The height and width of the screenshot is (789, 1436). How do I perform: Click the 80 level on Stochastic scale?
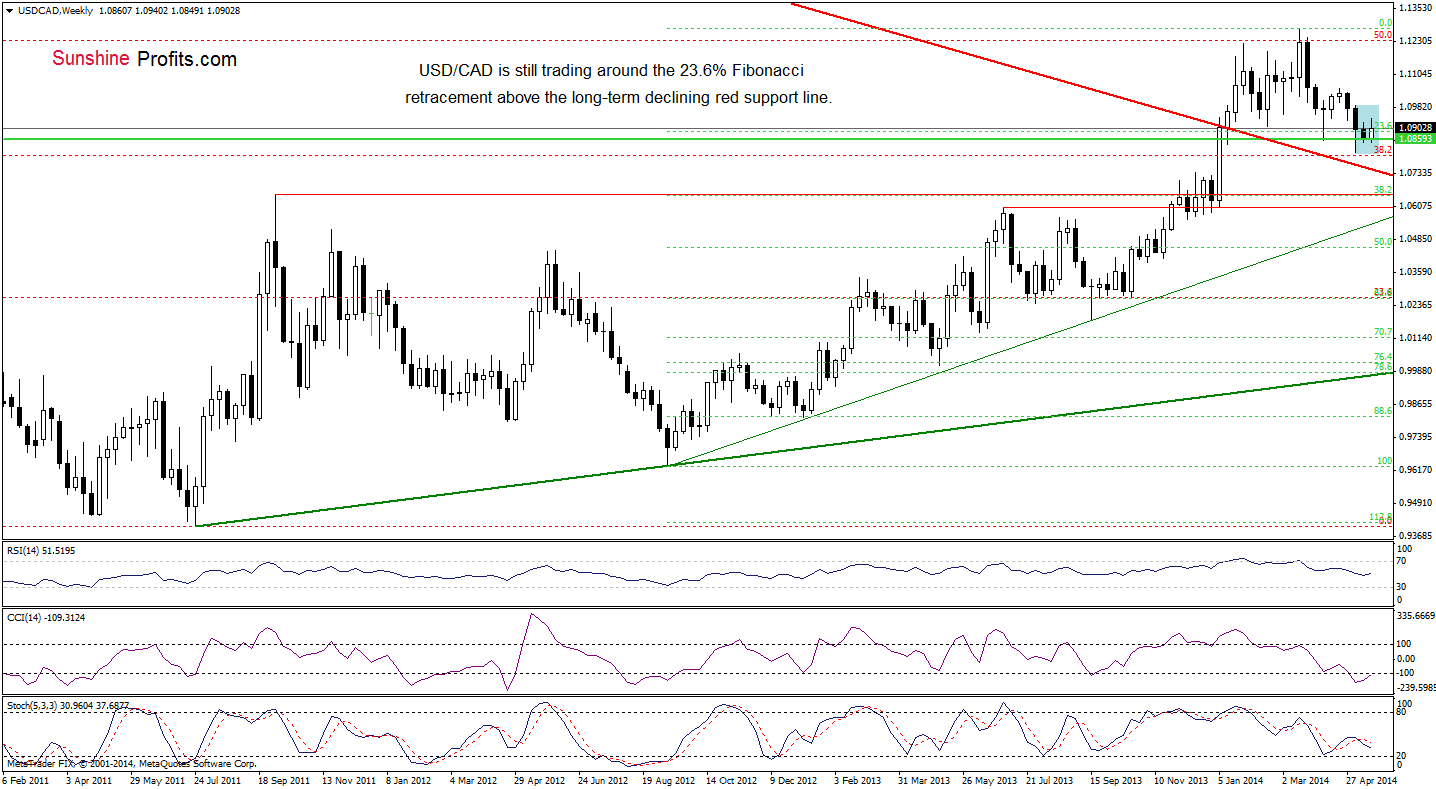point(1403,712)
